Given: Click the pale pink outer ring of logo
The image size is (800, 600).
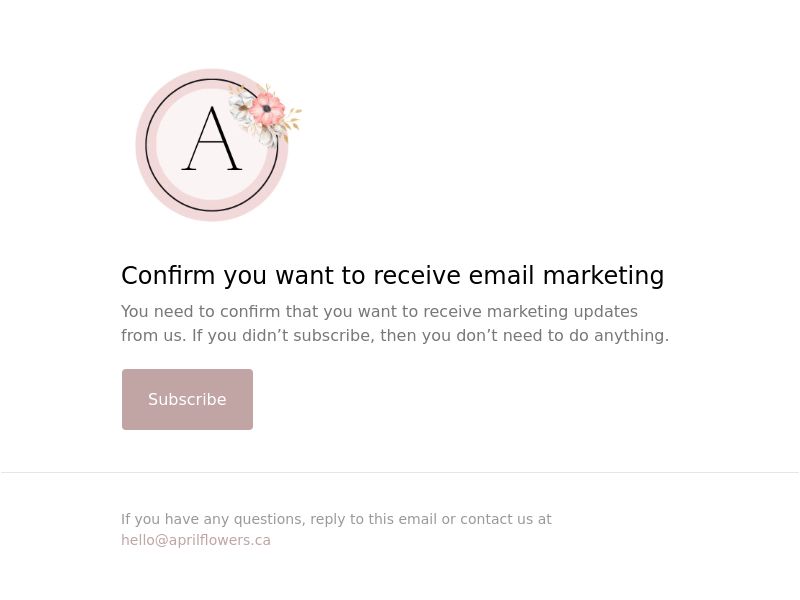Looking at the screenshot, I should [140, 145].
